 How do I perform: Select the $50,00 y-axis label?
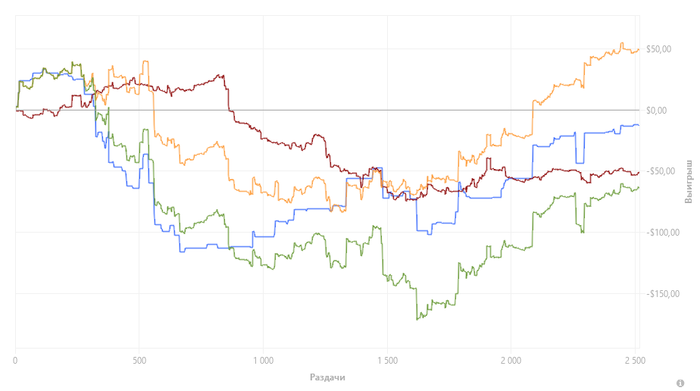click(x=658, y=49)
